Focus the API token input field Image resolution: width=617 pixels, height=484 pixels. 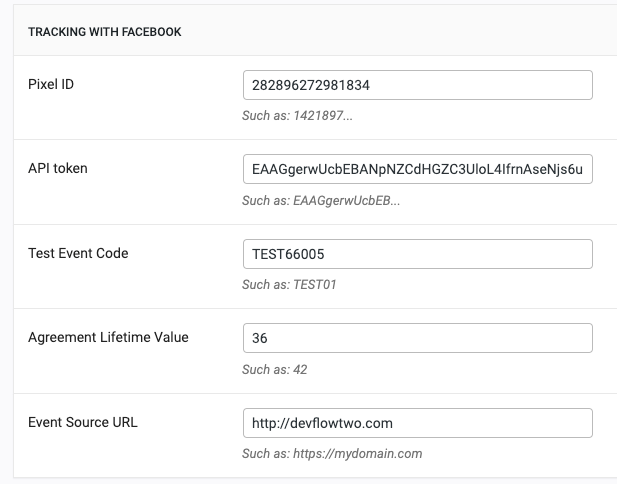417,169
